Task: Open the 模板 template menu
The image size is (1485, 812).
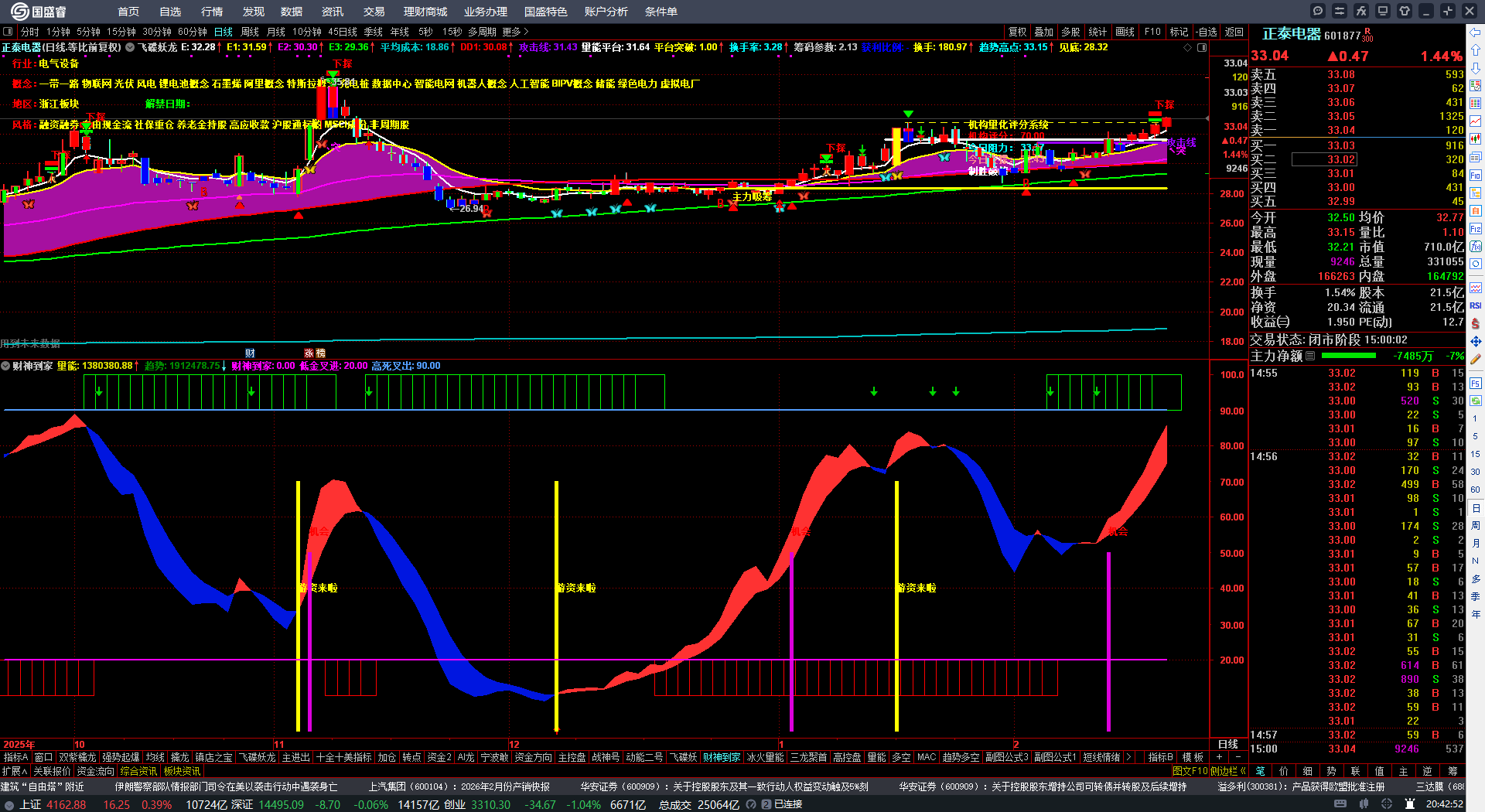Action: [x=1193, y=757]
